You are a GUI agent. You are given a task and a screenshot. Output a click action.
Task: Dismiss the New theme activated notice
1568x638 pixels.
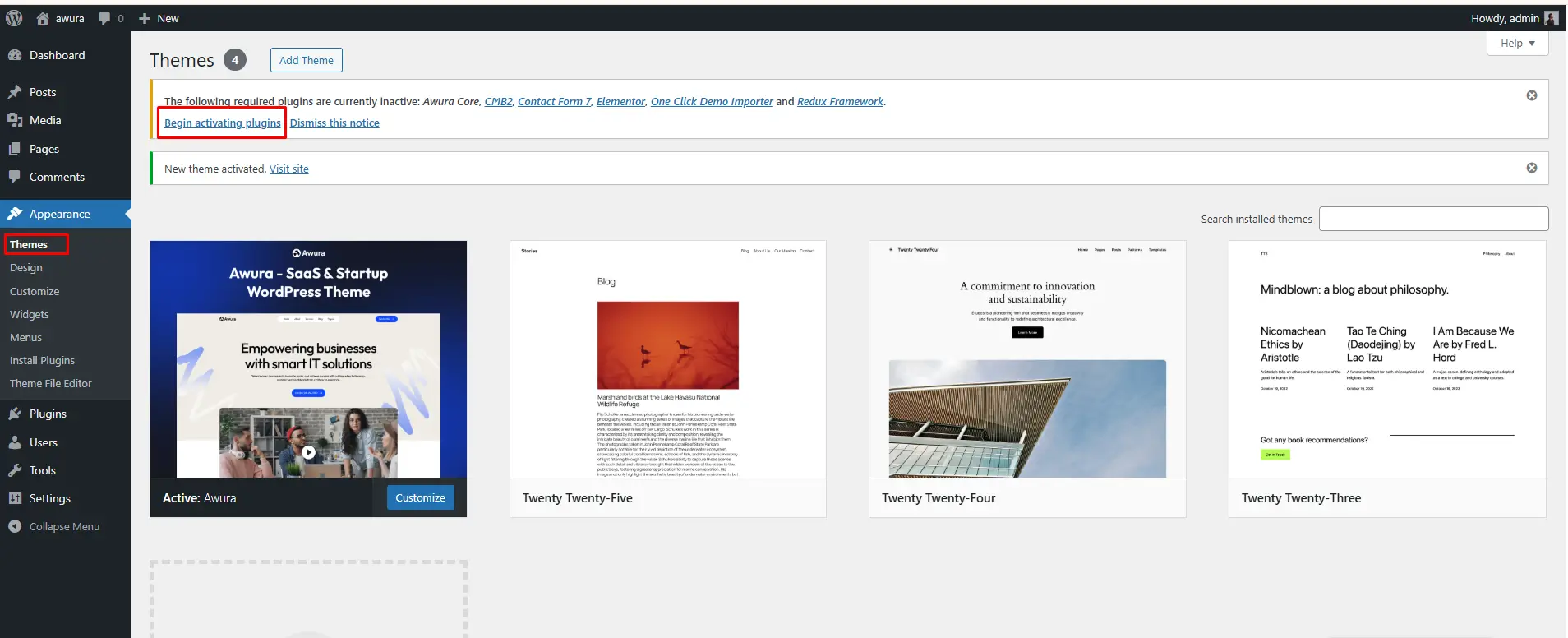click(x=1532, y=168)
